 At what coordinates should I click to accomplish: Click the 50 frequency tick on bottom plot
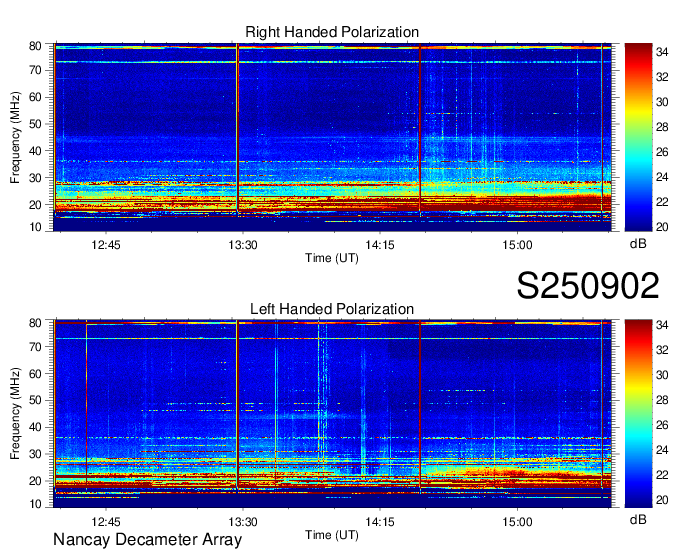click(x=35, y=400)
